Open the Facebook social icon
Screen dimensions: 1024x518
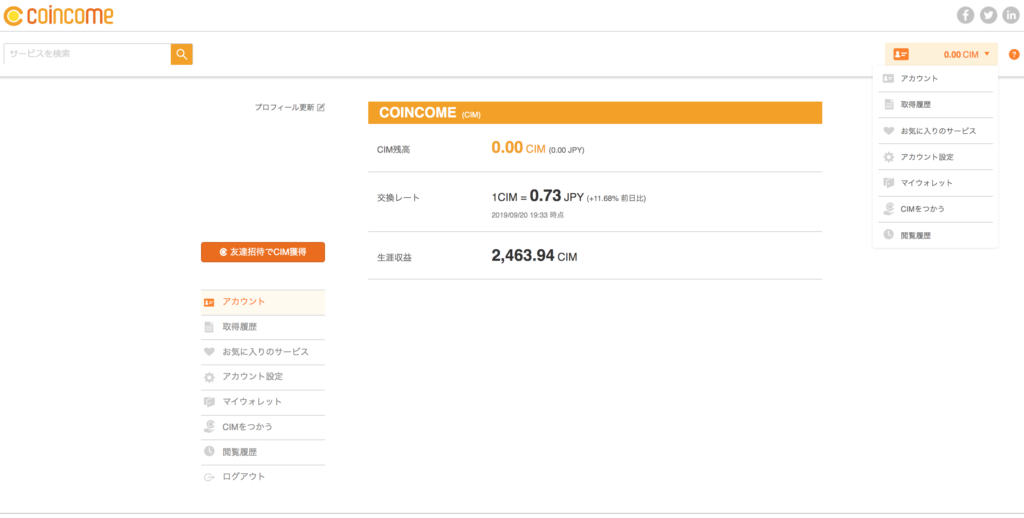click(x=965, y=15)
